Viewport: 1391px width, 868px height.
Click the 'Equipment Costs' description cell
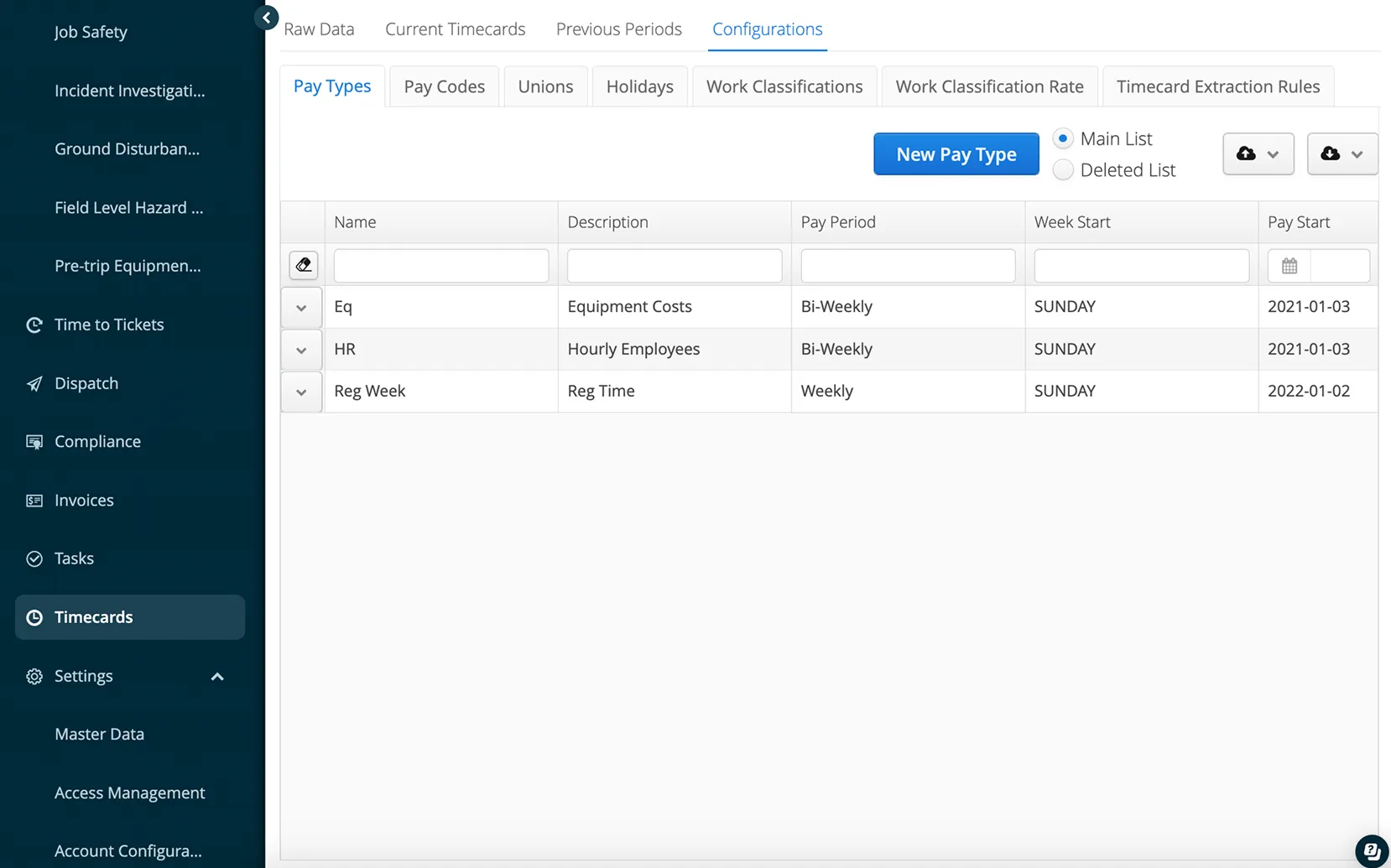pyautogui.click(x=675, y=307)
